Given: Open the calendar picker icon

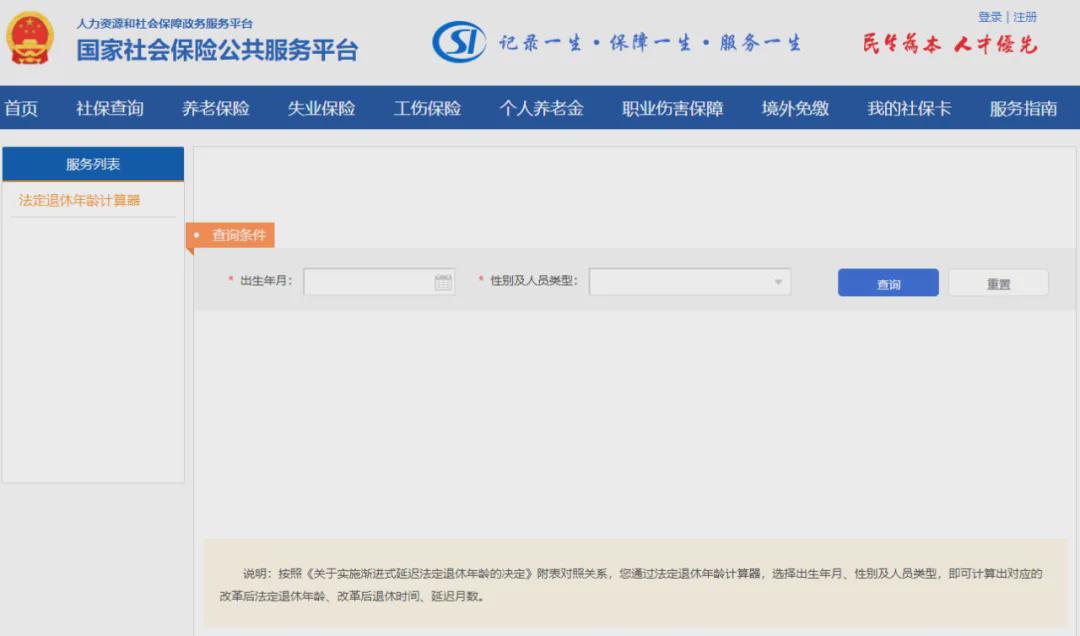Looking at the screenshot, I should (443, 283).
